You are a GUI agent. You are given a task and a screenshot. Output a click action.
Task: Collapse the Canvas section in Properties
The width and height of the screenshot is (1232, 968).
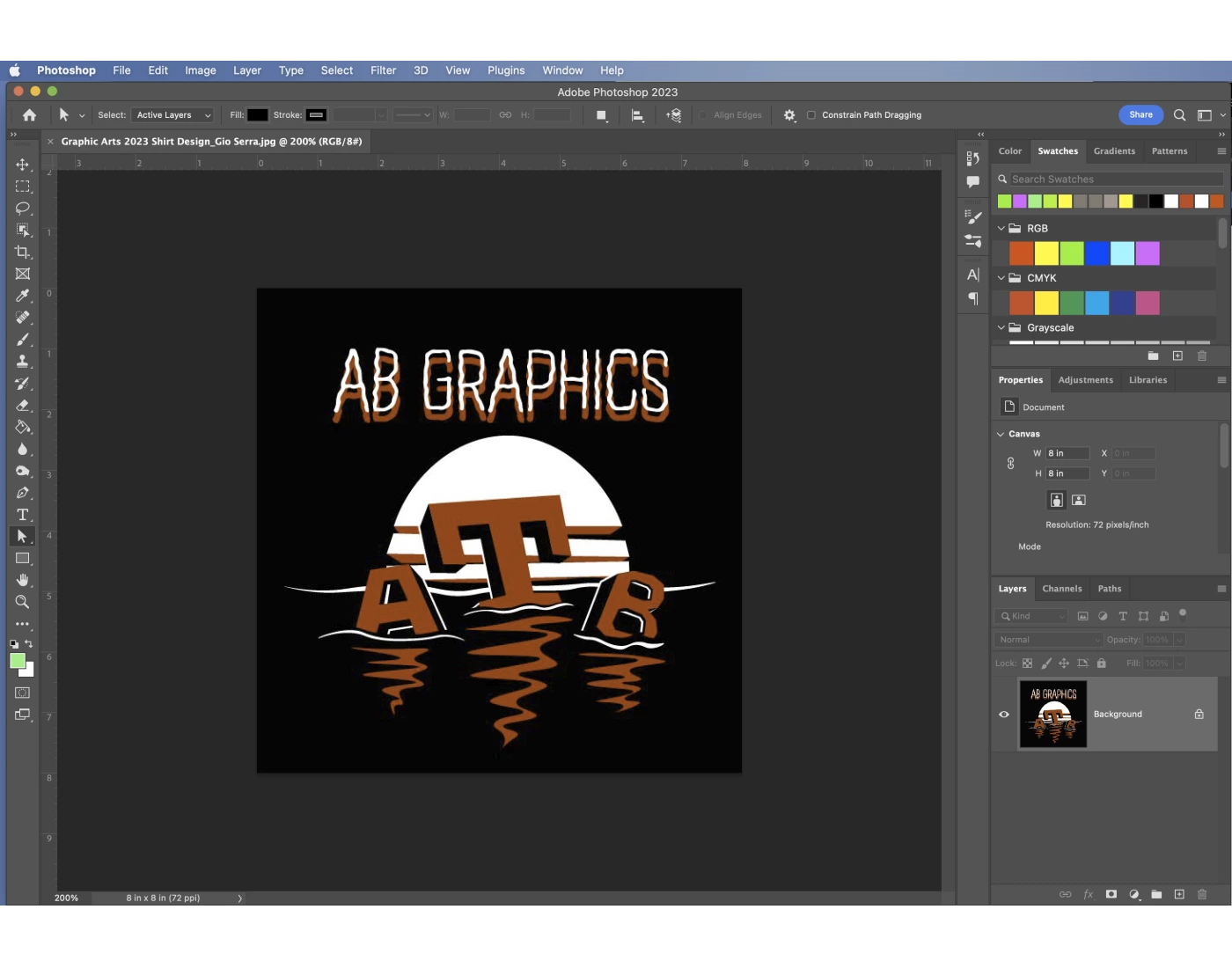pos(1001,434)
